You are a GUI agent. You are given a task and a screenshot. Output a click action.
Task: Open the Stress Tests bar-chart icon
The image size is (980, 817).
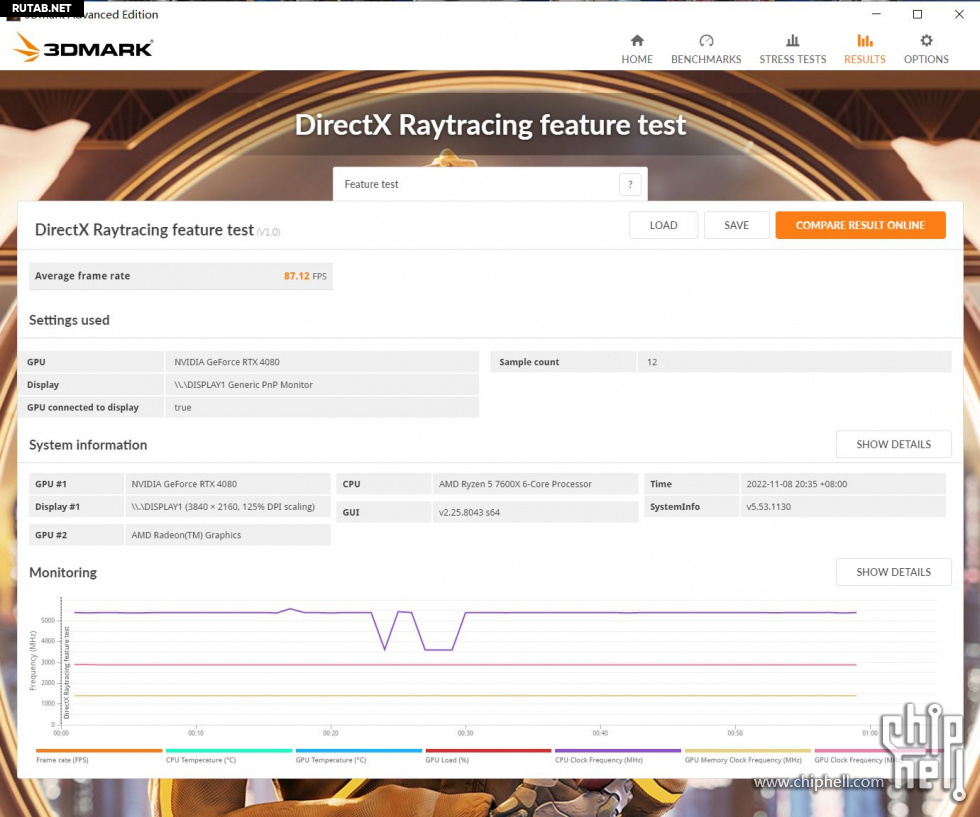792,41
